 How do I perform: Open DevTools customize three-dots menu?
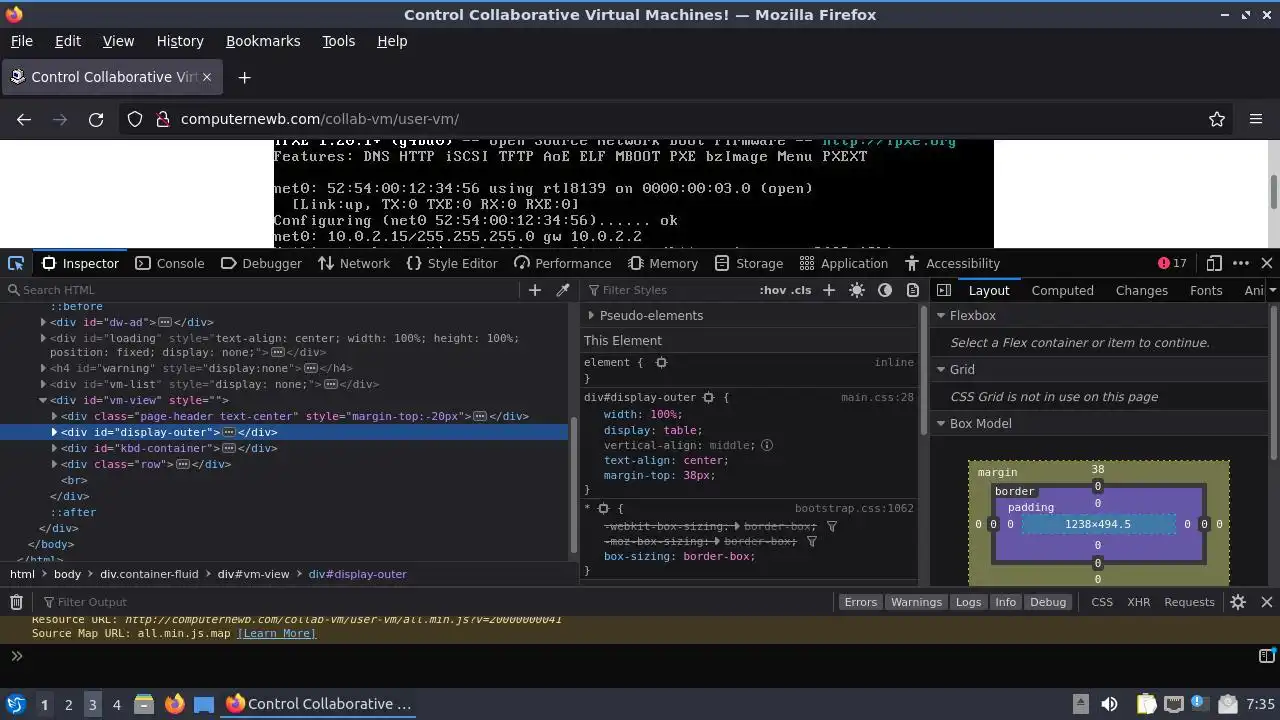(x=1241, y=263)
